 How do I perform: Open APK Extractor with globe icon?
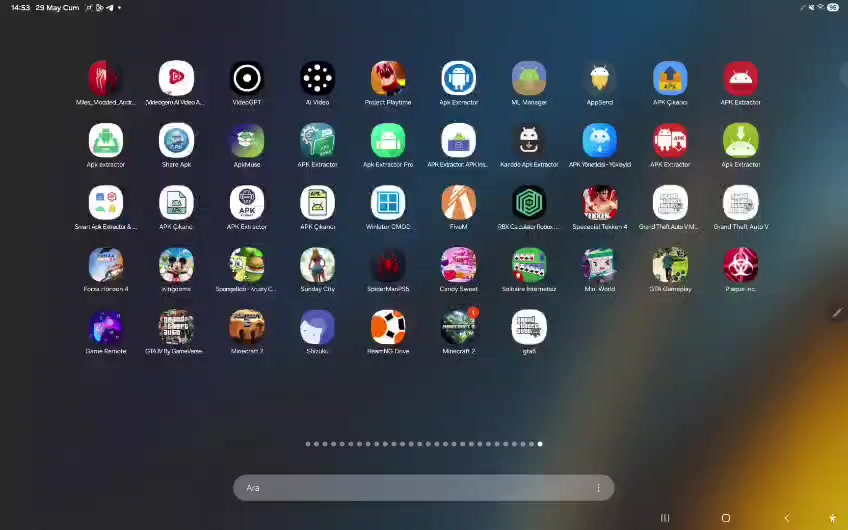(247, 203)
